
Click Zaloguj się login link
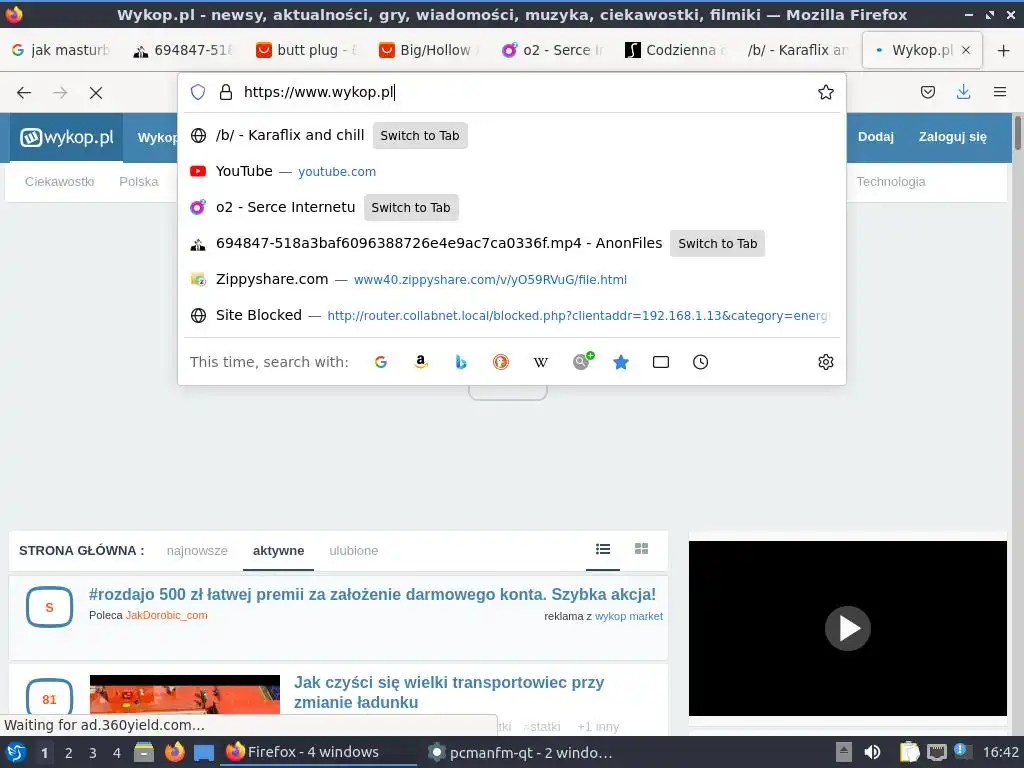point(952,136)
